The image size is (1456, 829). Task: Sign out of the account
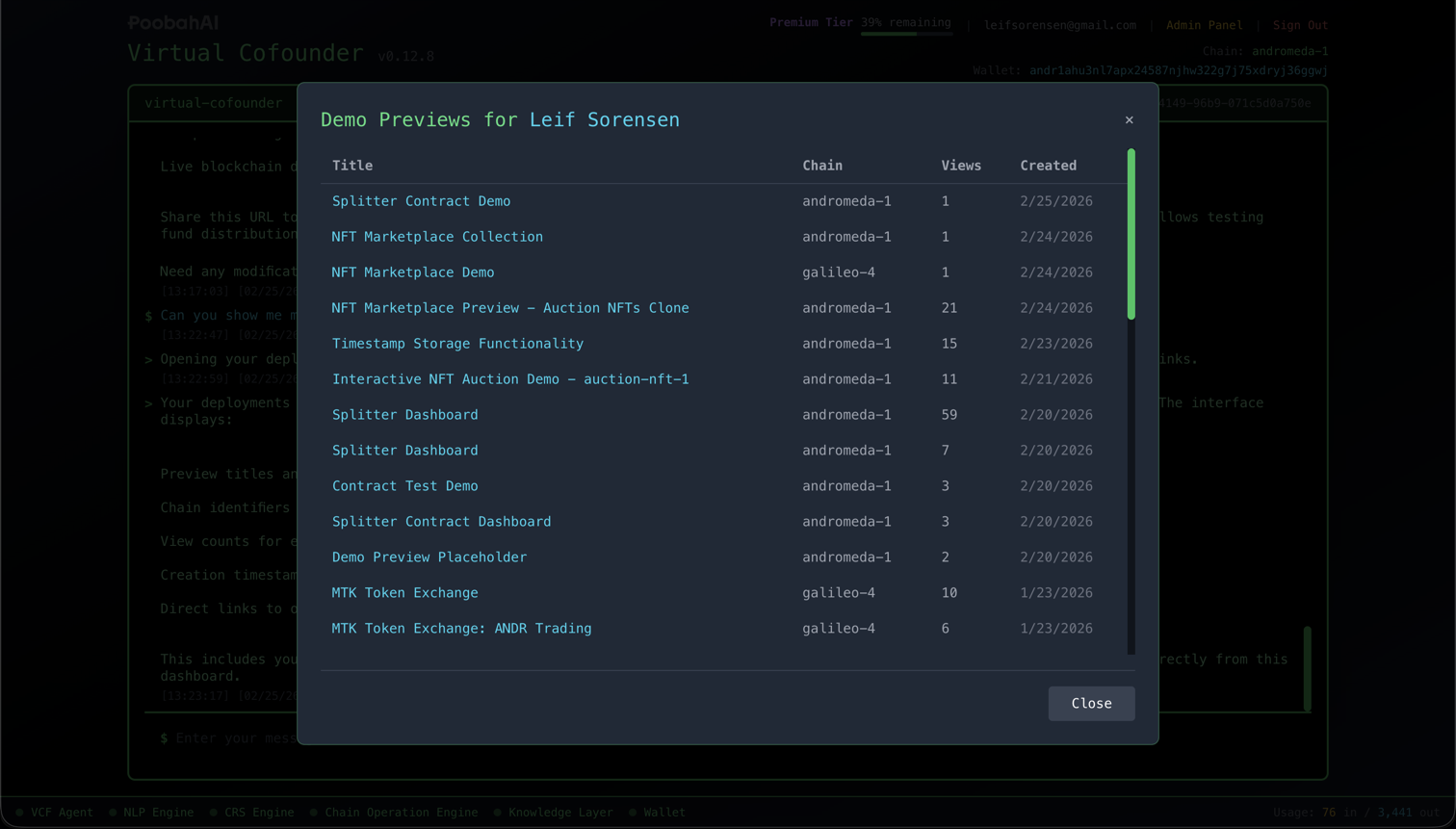pos(1299,25)
